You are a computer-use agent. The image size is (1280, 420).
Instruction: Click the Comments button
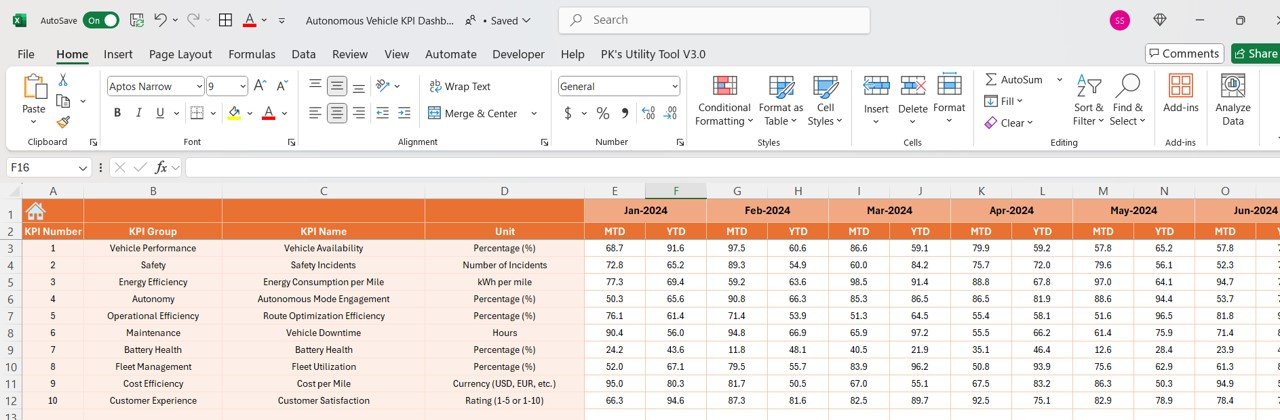click(1184, 54)
